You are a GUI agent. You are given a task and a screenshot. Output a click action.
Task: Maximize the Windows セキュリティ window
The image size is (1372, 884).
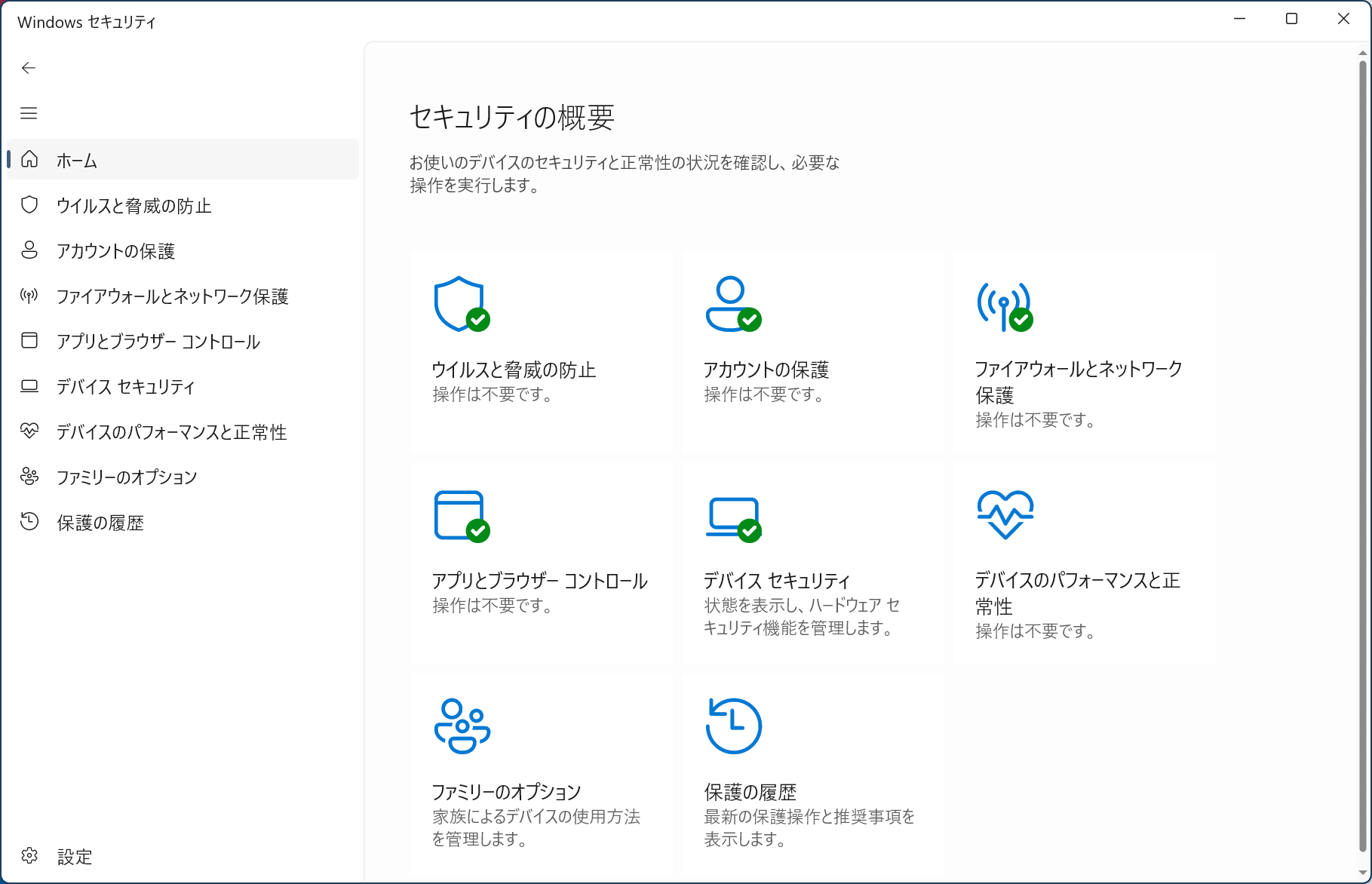coord(1291,19)
